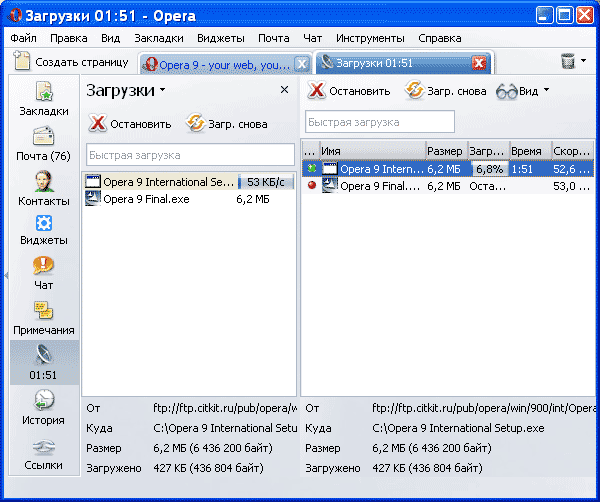Open the Инструменты menu
Image resolution: width=600 pixels, height=502 pixels.
(x=370, y=38)
